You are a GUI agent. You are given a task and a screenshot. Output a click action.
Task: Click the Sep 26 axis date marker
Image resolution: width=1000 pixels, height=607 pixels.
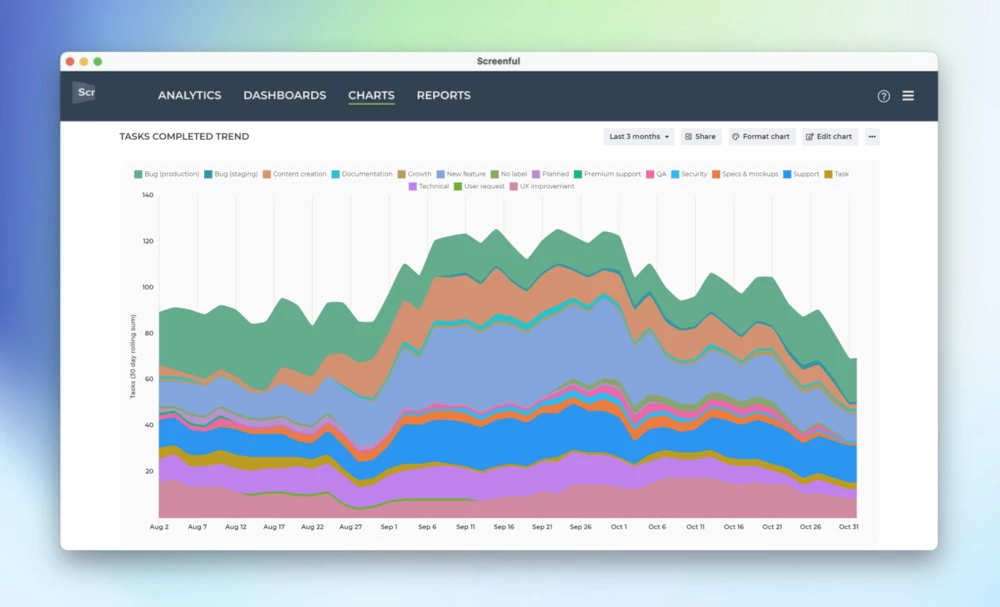(580, 527)
